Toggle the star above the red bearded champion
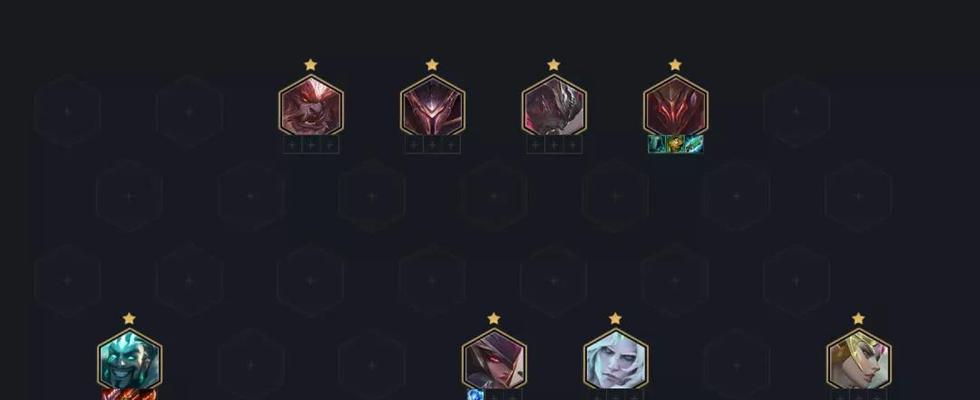The image size is (980, 400). coord(311,64)
